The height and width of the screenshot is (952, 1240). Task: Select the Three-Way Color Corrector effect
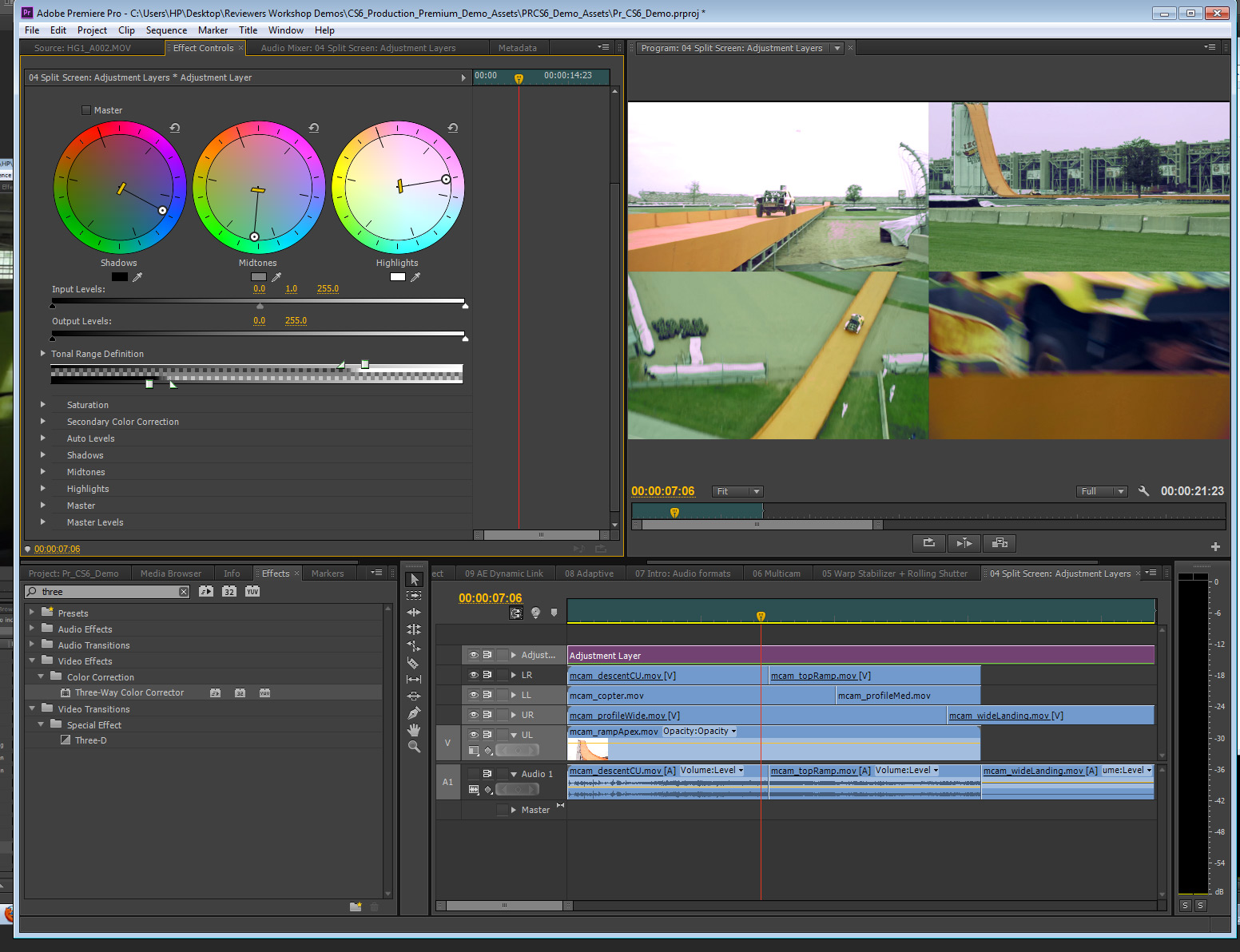pyautogui.click(x=129, y=692)
